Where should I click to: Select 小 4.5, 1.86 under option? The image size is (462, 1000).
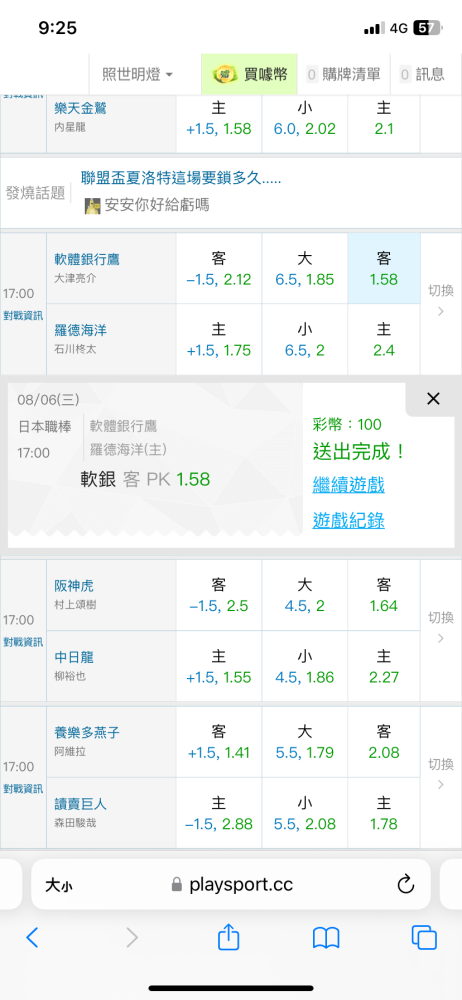pyautogui.click(x=304, y=666)
